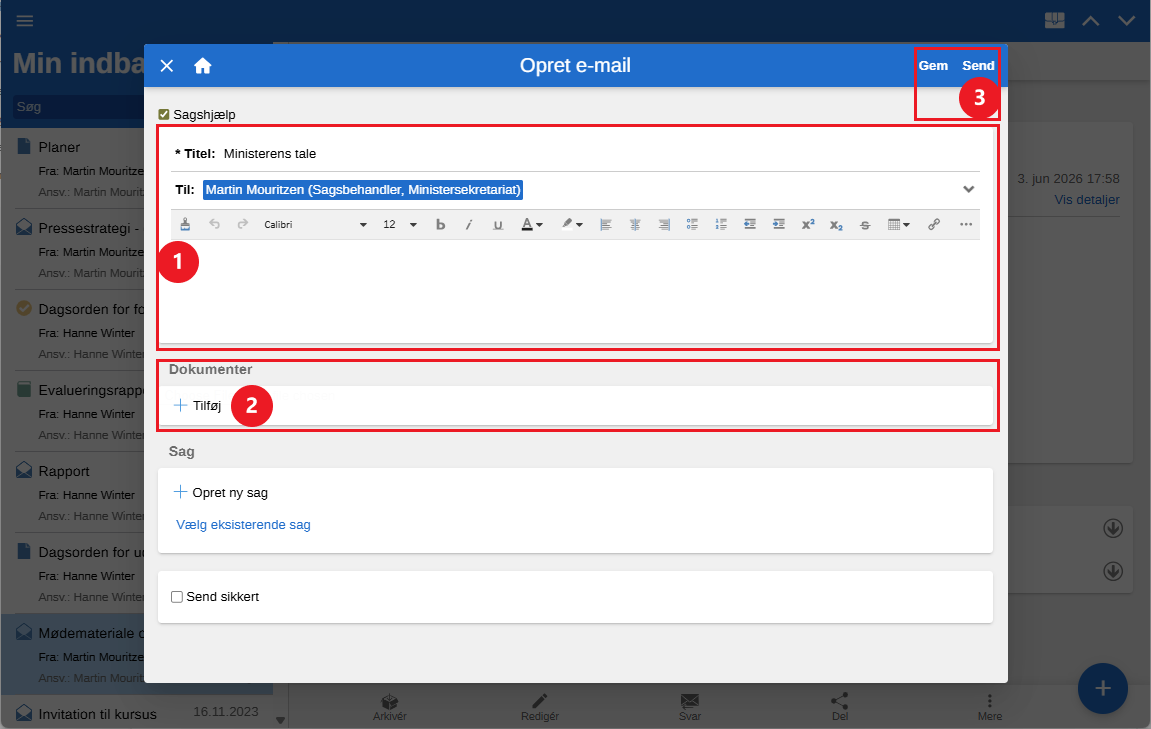Go to next item with down chevron

pyautogui.click(x=1127, y=21)
